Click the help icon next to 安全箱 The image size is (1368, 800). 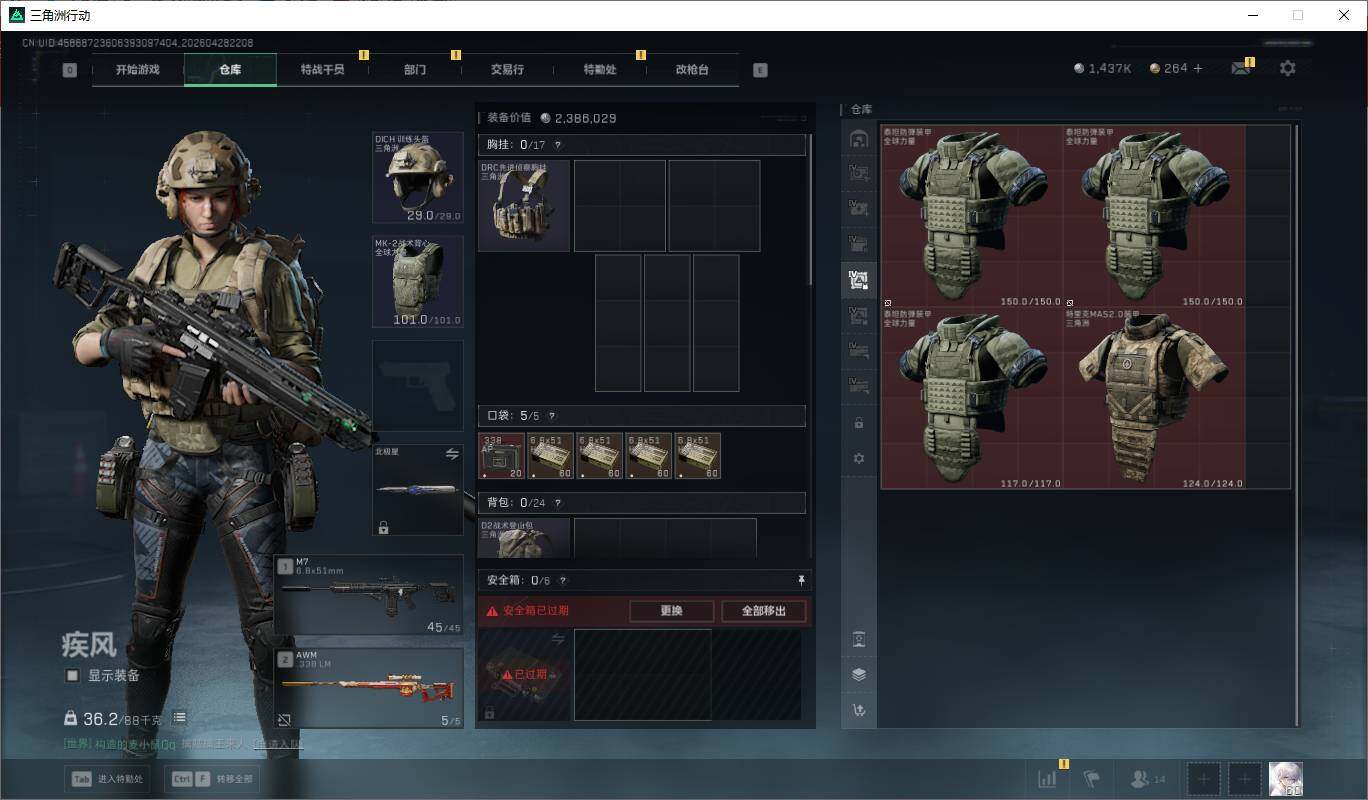point(563,581)
